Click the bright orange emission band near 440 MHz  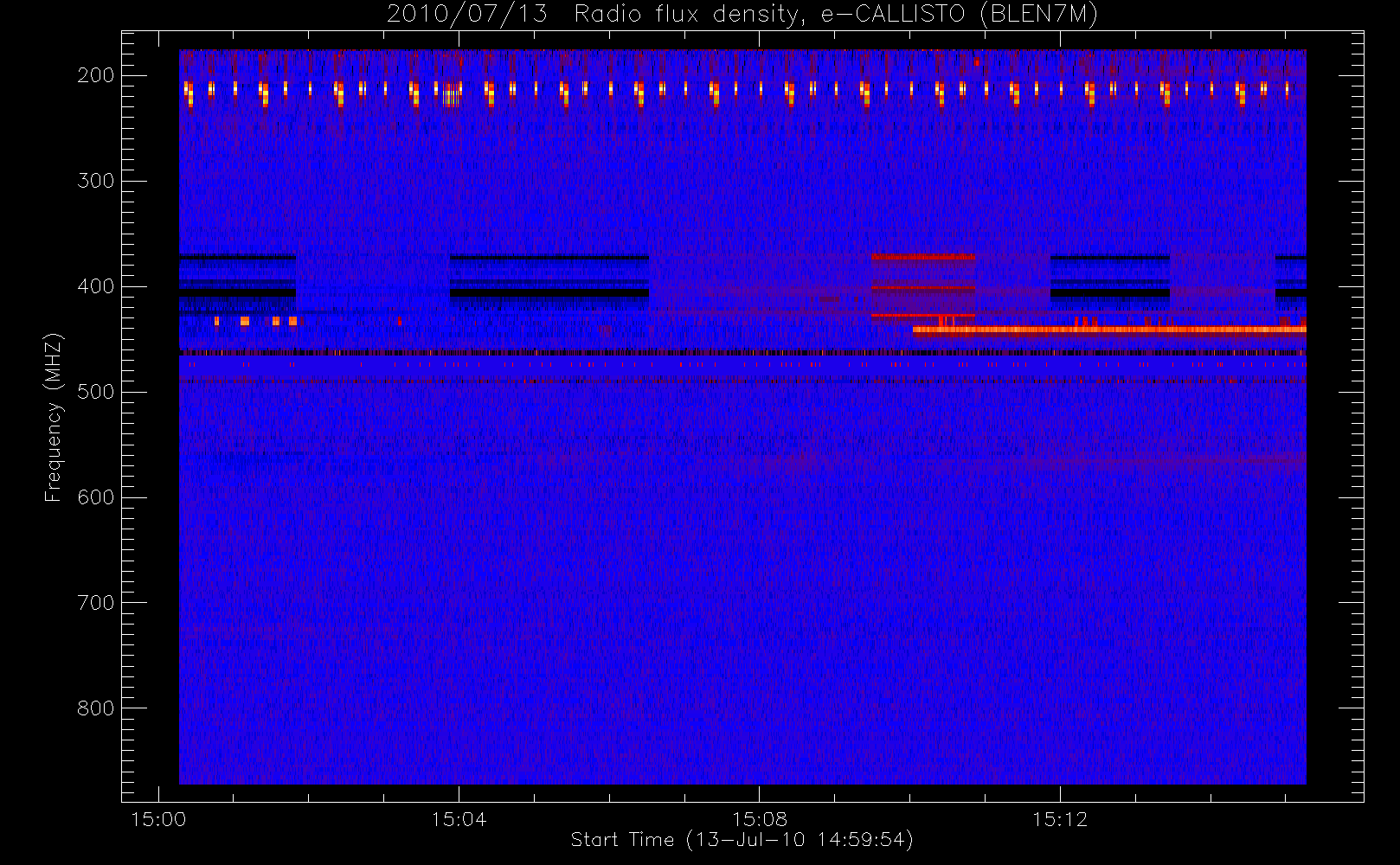1109,330
